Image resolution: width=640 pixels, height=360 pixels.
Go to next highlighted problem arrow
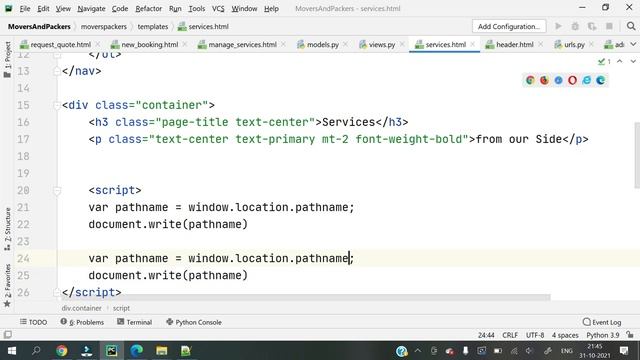[x=633, y=61]
